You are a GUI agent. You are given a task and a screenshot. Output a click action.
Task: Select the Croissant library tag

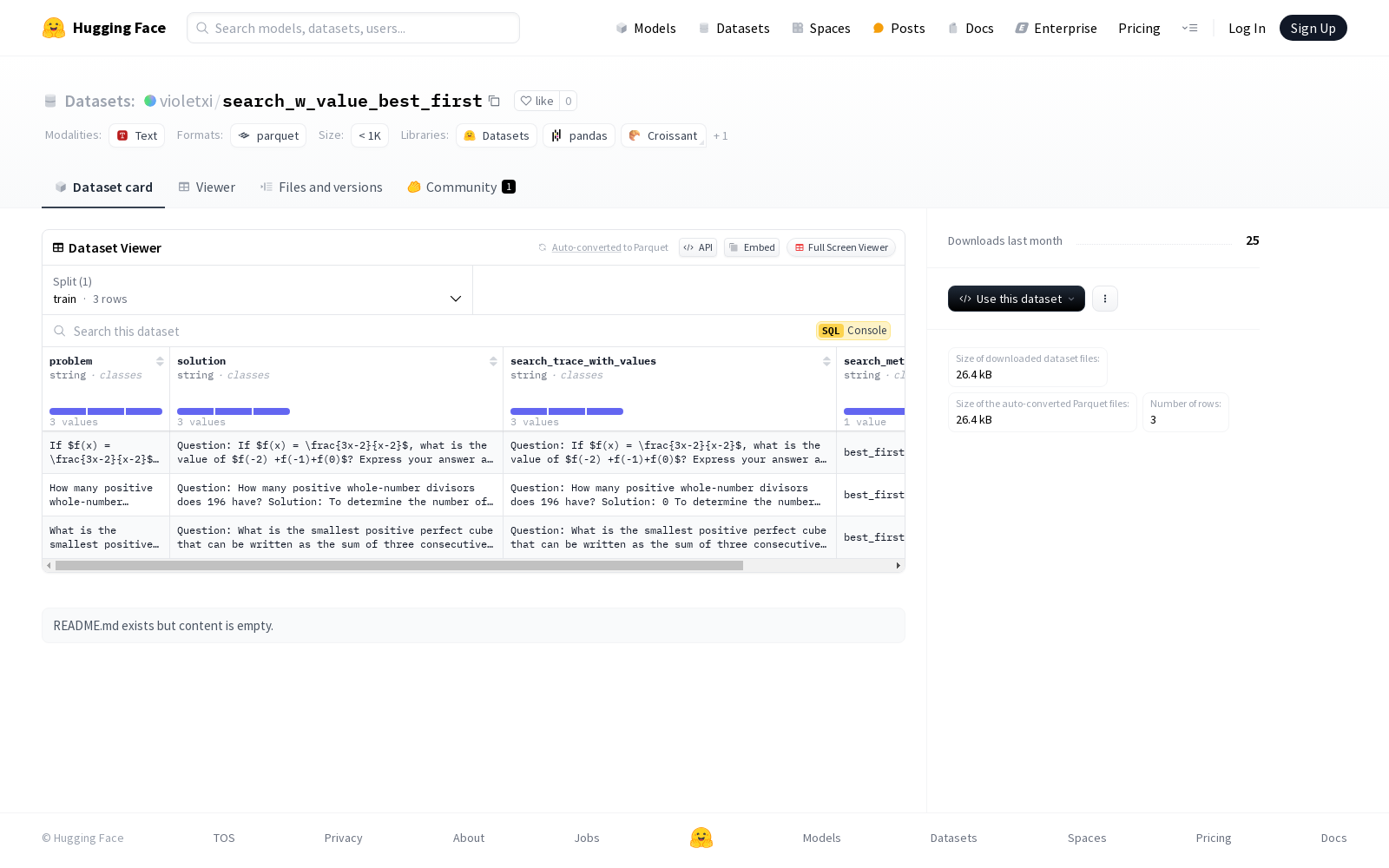click(x=663, y=135)
